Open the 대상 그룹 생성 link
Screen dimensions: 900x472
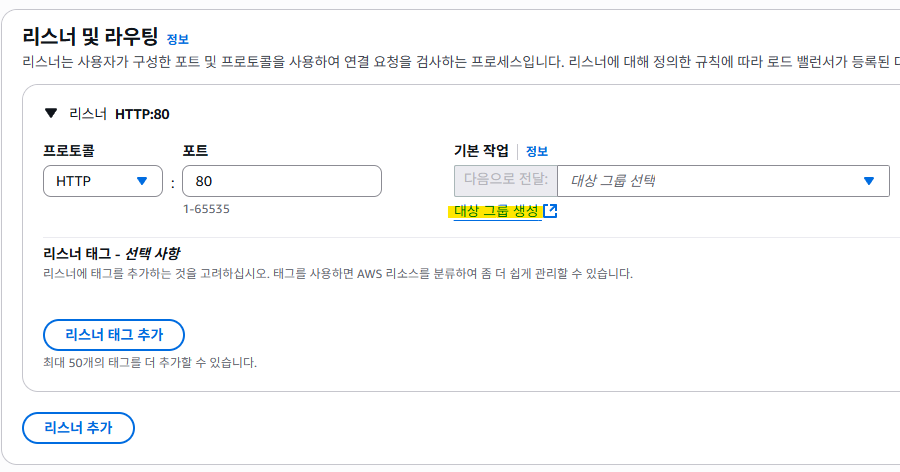click(496, 211)
